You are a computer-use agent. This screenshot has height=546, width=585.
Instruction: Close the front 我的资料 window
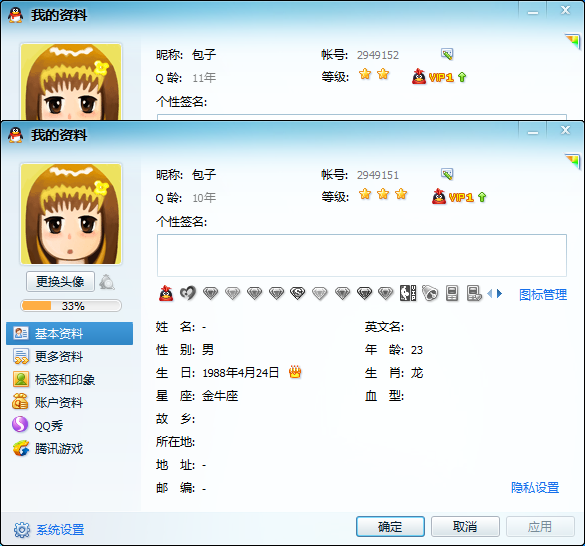tap(565, 131)
